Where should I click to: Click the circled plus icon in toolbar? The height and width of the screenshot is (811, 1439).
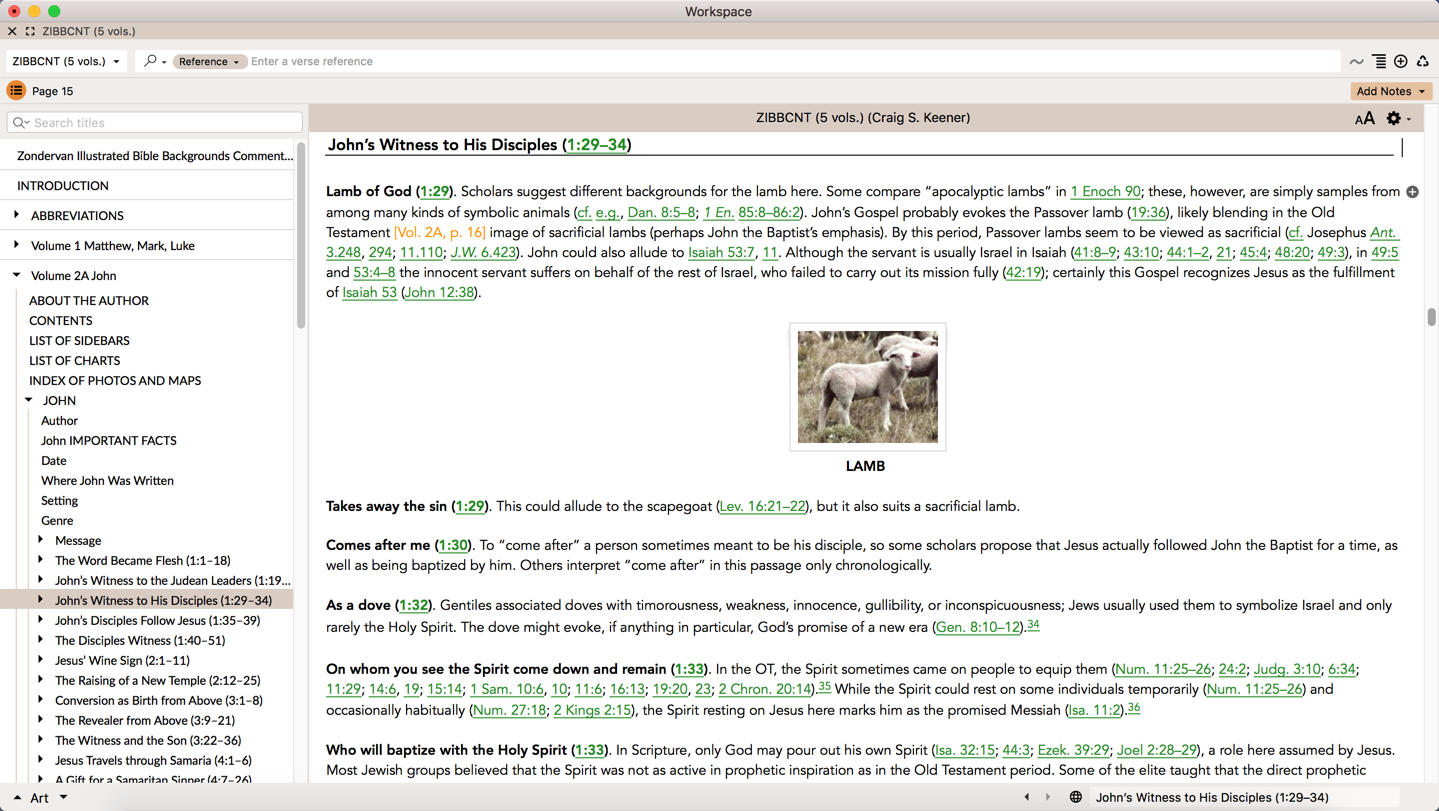pyautogui.click(x=1401, y=61)
